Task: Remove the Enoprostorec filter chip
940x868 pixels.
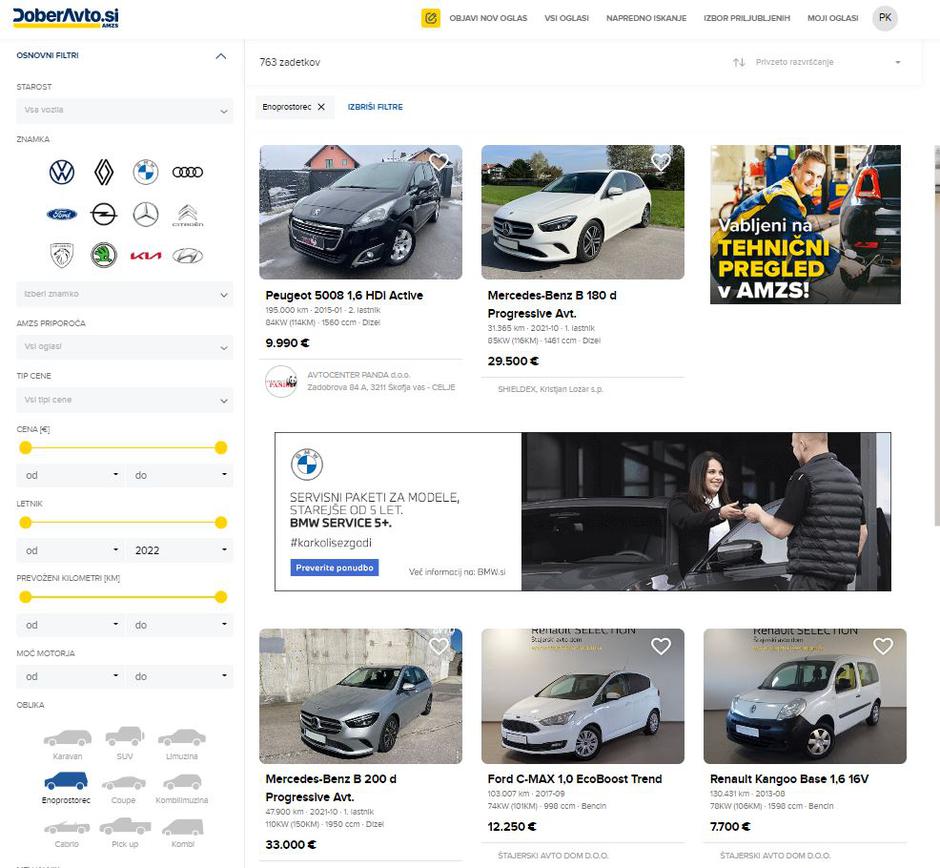Action: 321,107
